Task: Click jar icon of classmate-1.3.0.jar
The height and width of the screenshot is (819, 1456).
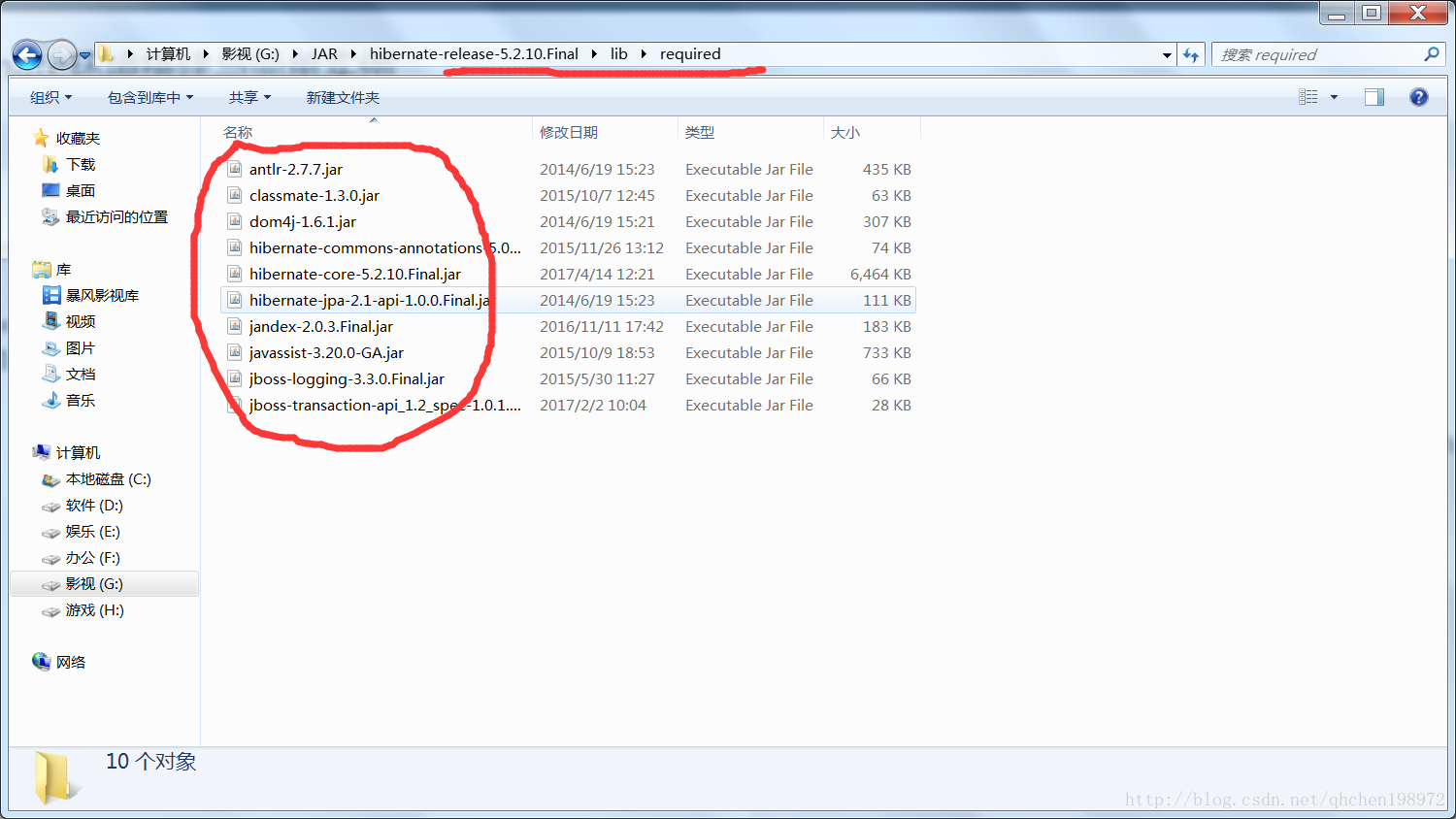Action: (234, 195)
